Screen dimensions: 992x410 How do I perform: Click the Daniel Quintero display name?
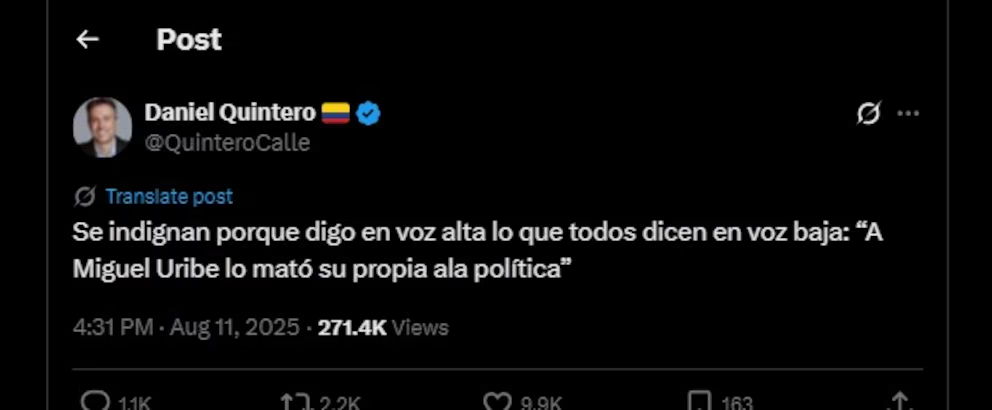[230, 113]
